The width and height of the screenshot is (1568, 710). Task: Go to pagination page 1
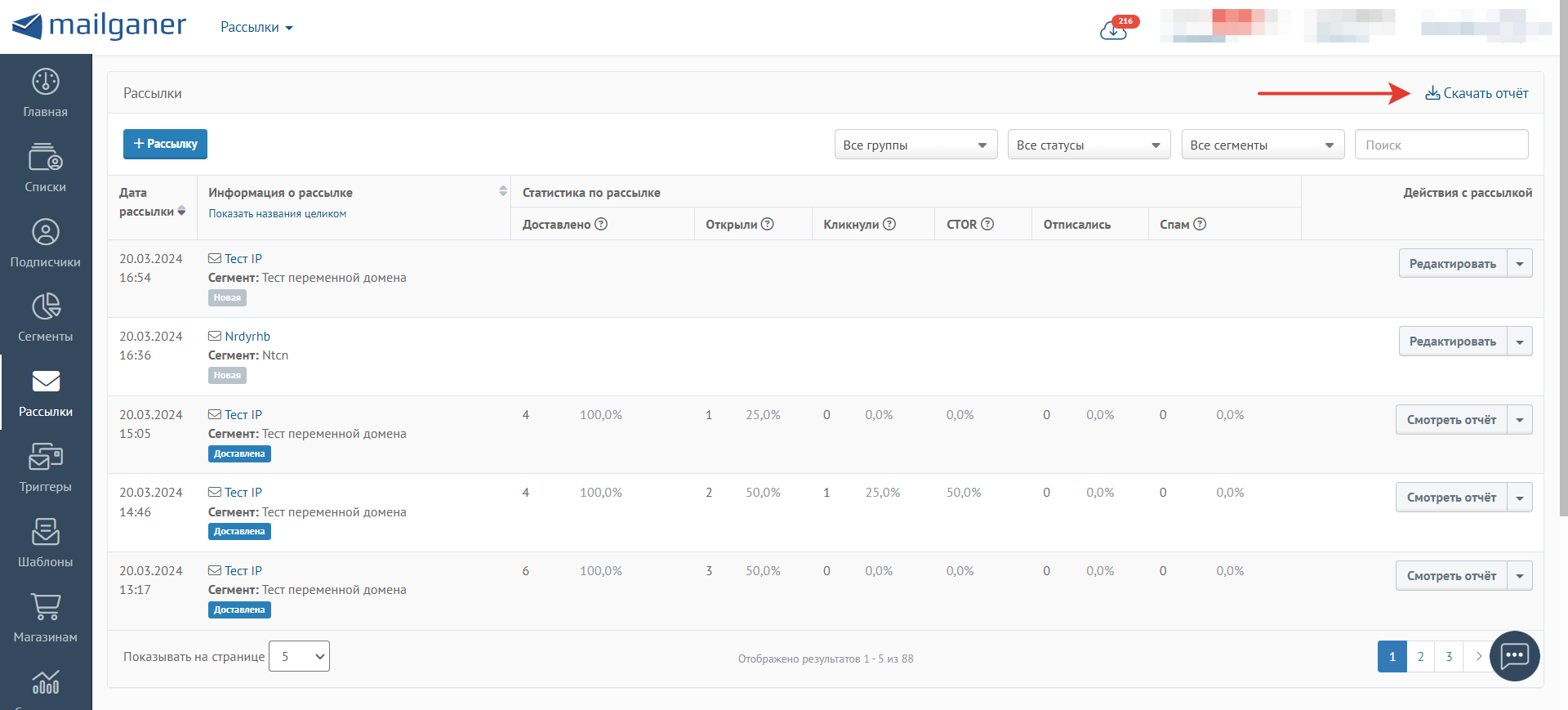coord(1392,656)
